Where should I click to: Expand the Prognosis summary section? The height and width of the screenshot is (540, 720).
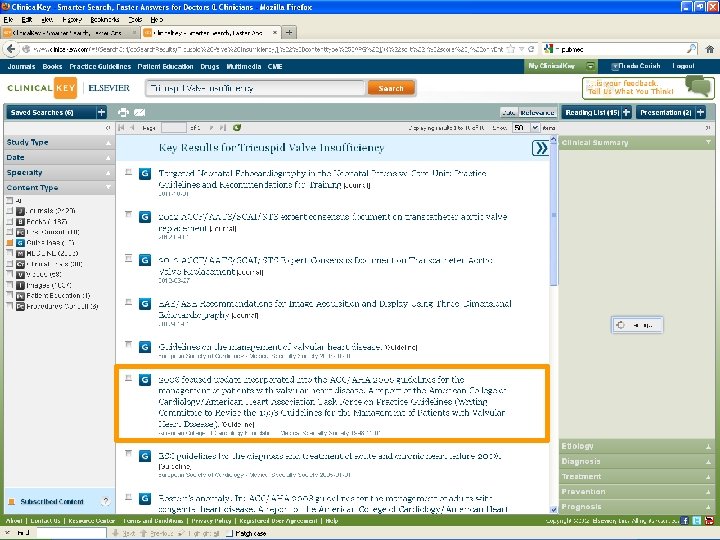[x=636, y=507]
